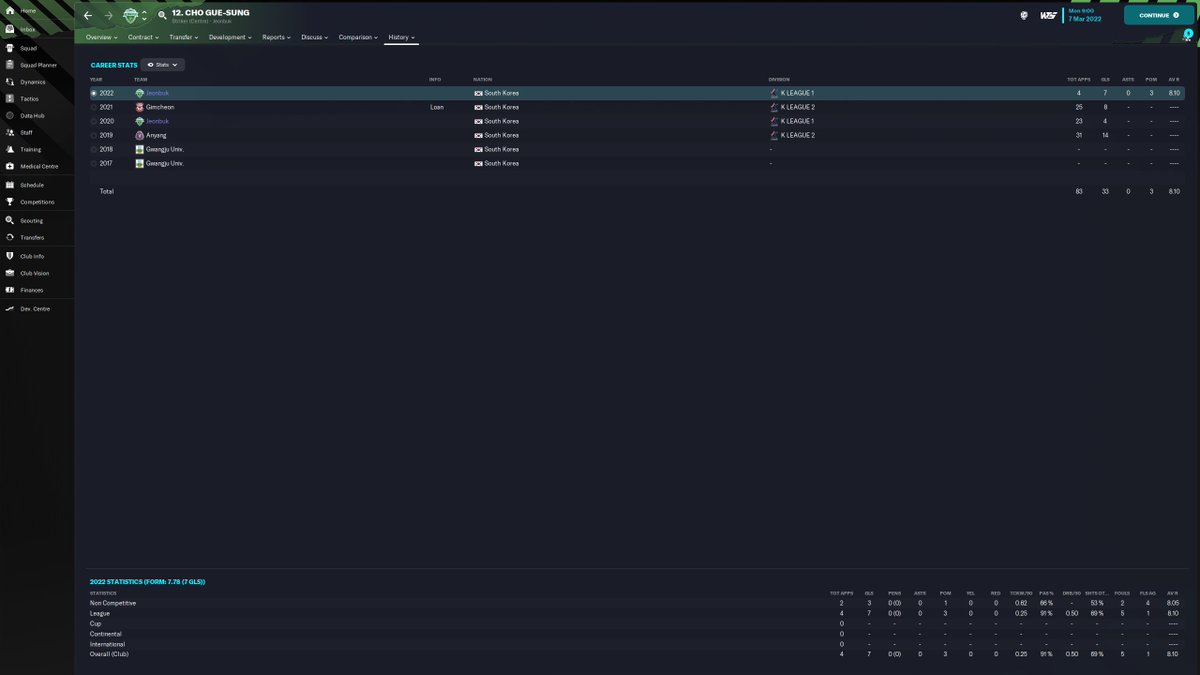The width and height of the screenshot is (1200, 675).
Task: Open the football help icon near date
Action: pyautogui.click(x=1024, y=15)
